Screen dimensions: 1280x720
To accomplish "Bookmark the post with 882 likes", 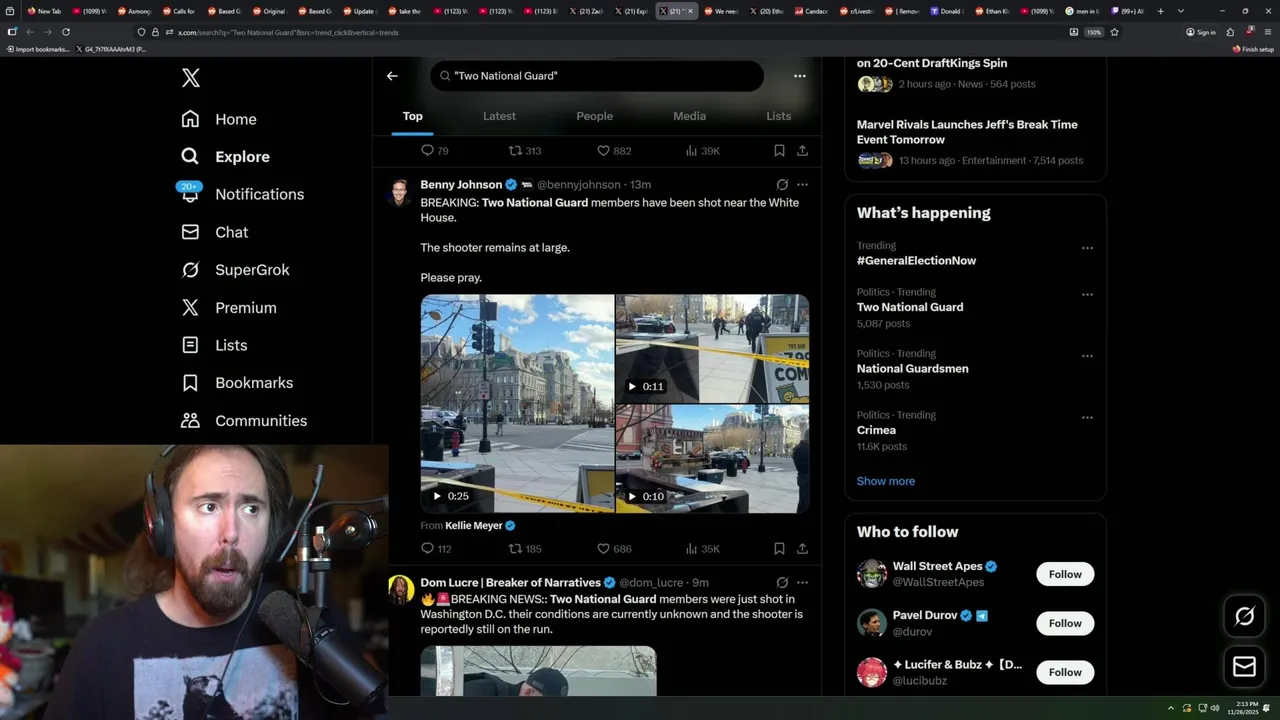I will click(779, 151).
